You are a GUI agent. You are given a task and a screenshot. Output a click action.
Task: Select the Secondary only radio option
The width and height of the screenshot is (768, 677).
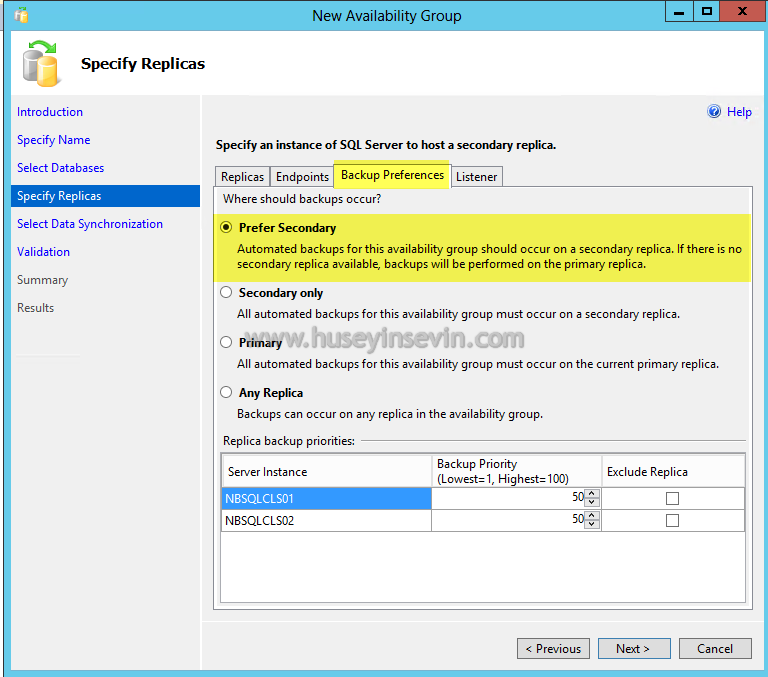(226, 292)
